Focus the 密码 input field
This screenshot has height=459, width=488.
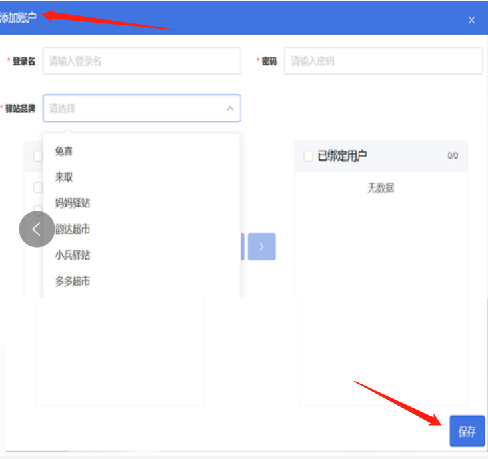(383, 61)
